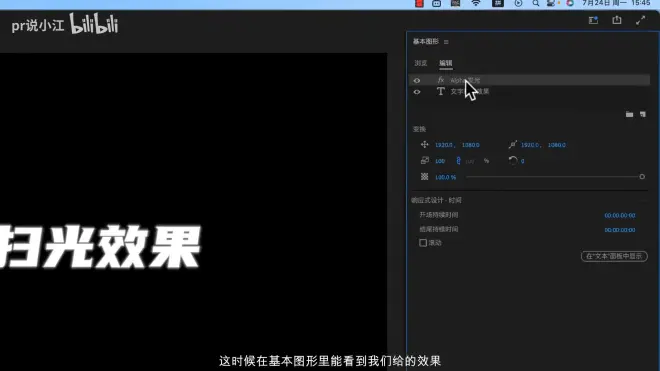This screenshot has width=660, height=371.
Task: Hide the Alpha effect layer via its eye icon
Action: coord(417,80)
